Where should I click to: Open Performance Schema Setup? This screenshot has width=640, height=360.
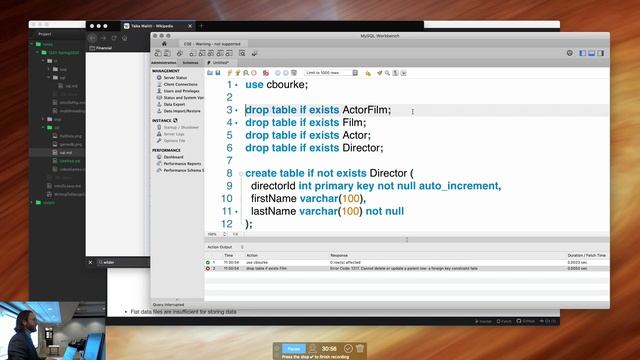click(x=183, y=170)
